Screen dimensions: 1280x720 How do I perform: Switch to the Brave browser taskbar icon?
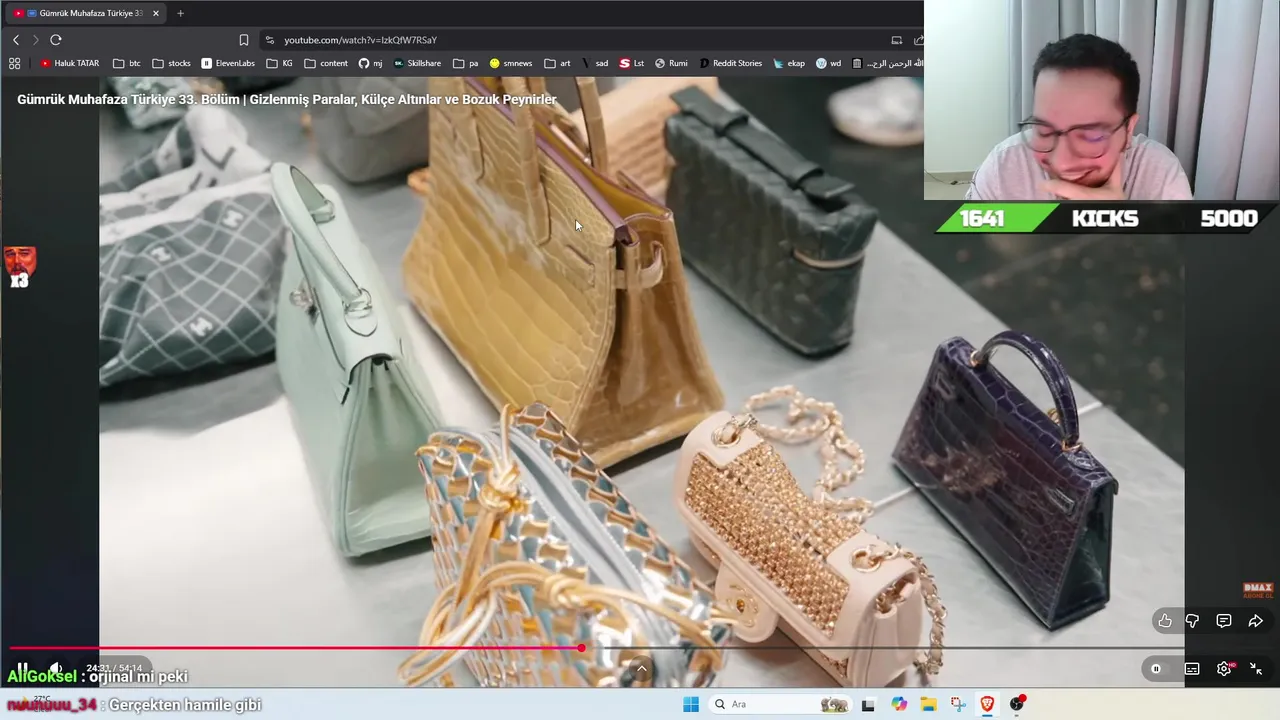click(x=988, y=704)
